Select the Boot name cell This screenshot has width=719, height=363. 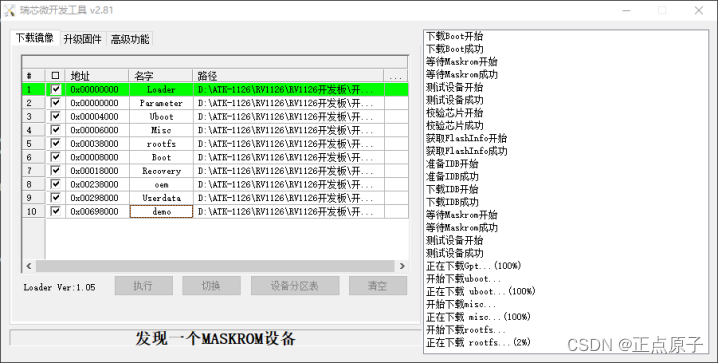pos(161,157)
